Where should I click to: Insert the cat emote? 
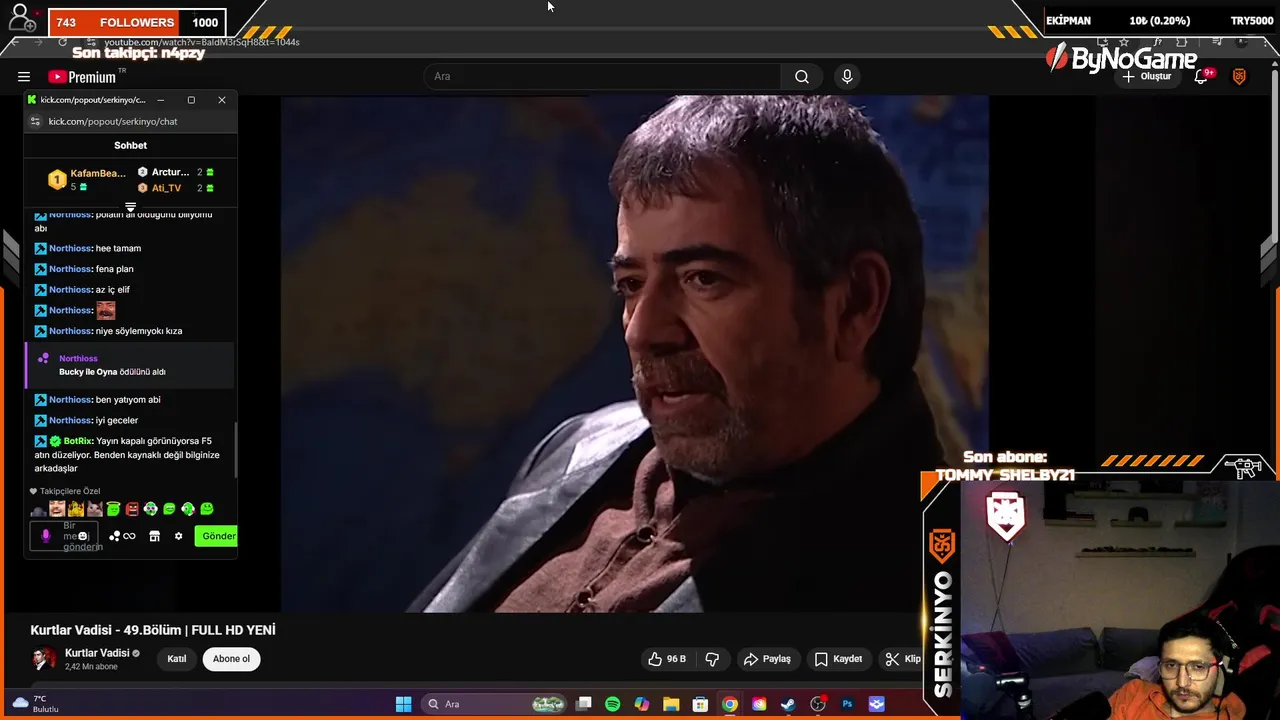pyautogui.click(x=95, y=510)
